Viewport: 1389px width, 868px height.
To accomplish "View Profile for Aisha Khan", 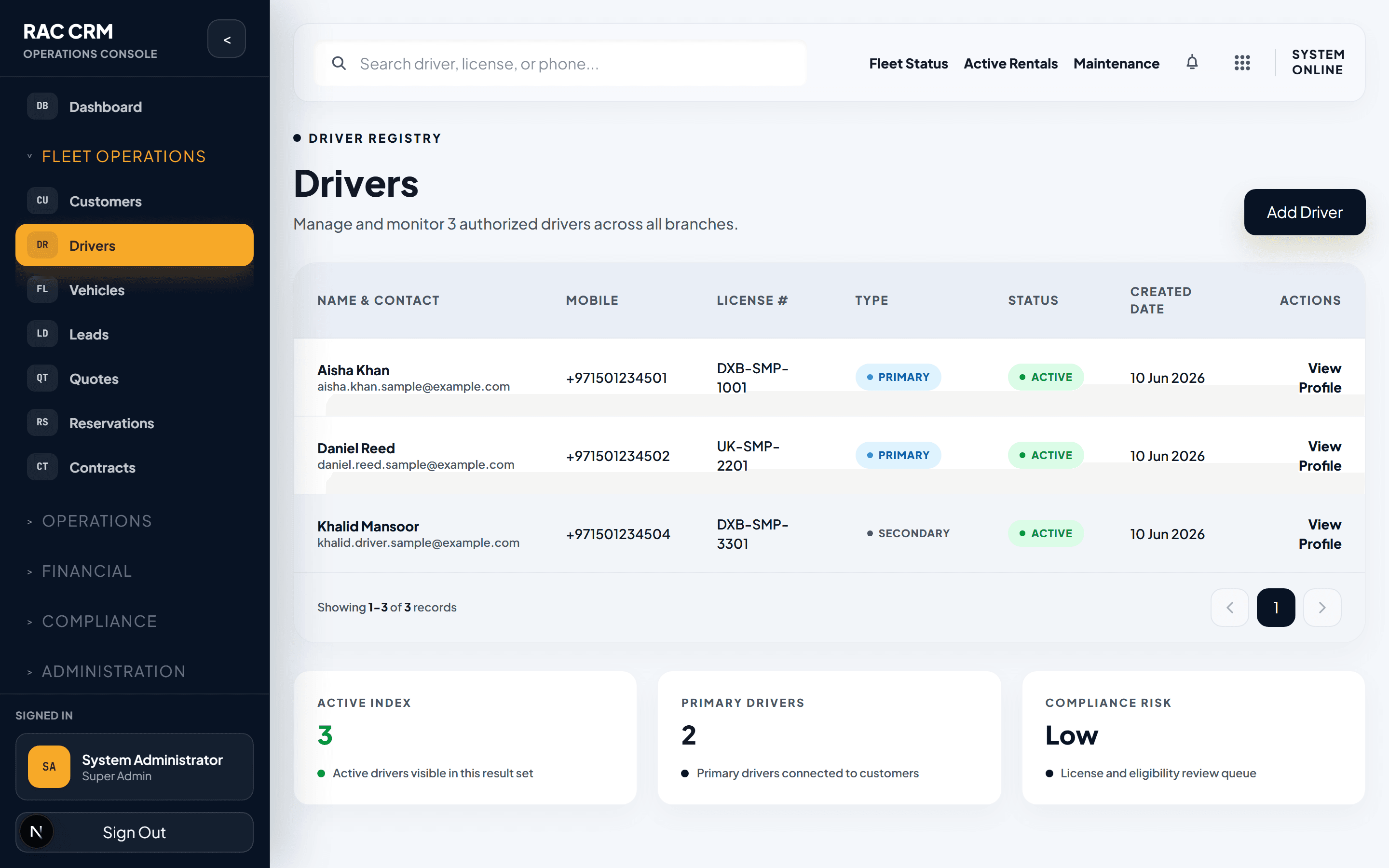I will [x=1320, y=378].
